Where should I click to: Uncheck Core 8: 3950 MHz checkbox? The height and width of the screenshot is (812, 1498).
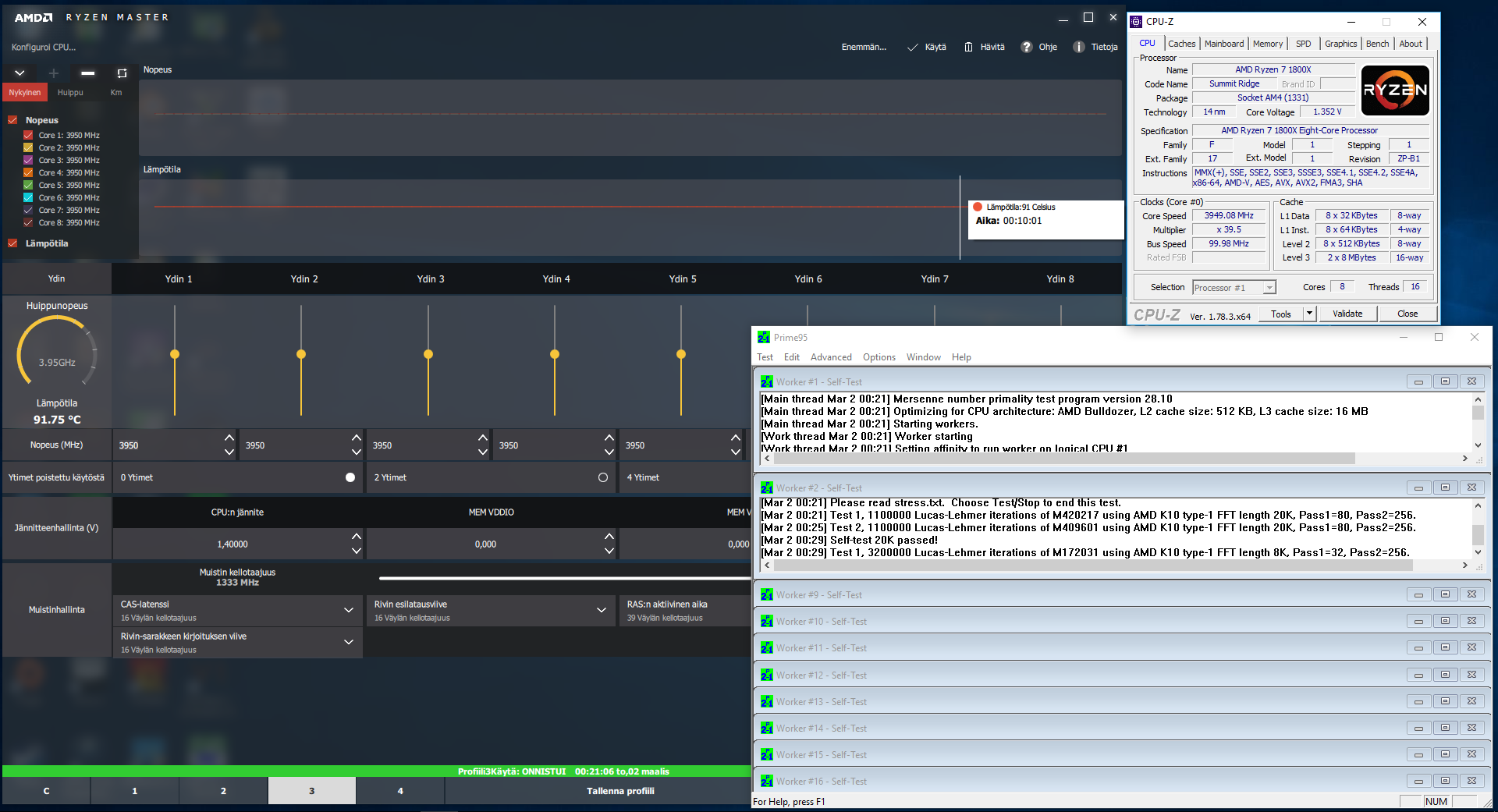[x=28, y=222]
